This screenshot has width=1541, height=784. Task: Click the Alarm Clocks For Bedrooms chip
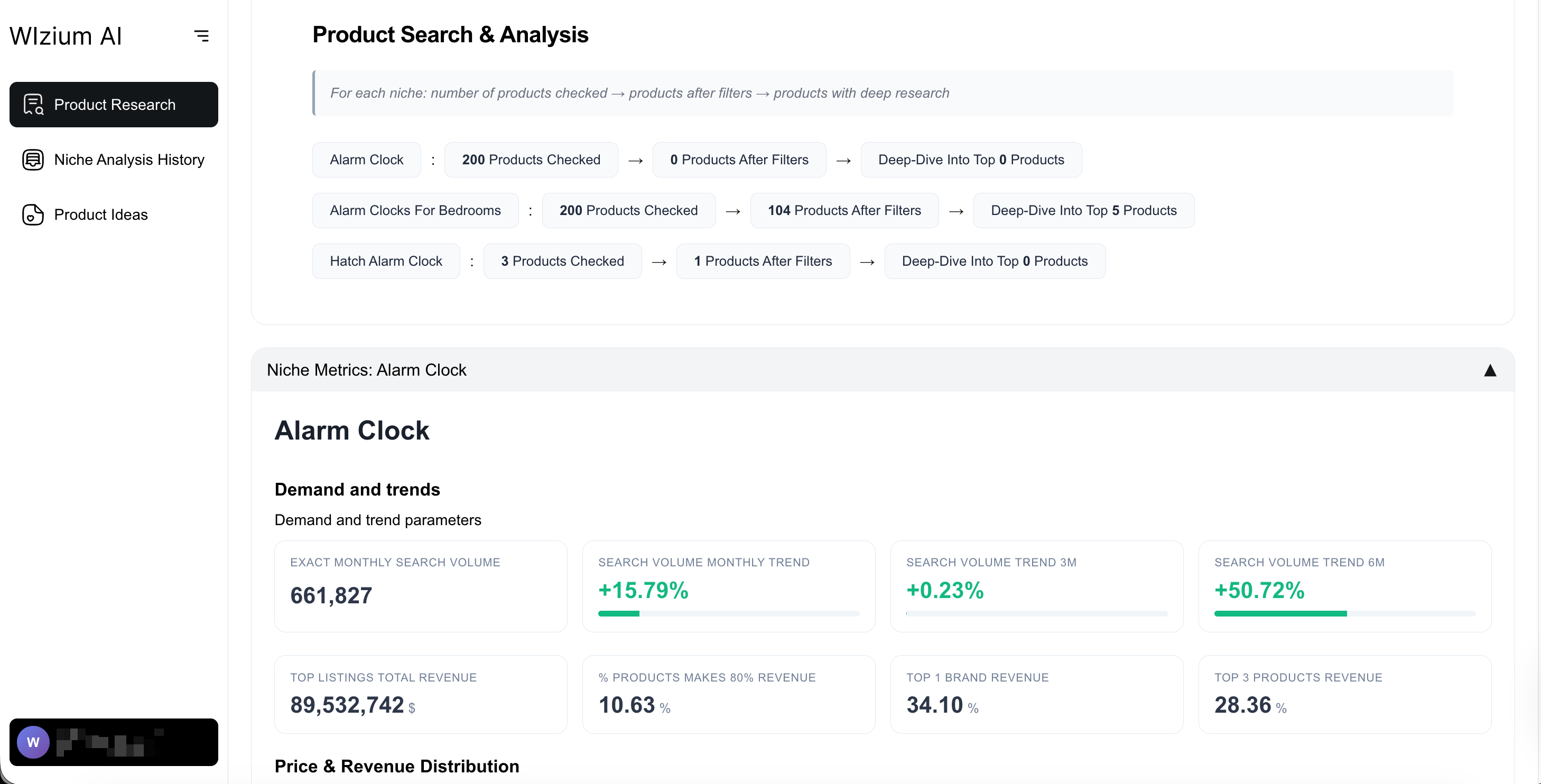click(415, 210)
